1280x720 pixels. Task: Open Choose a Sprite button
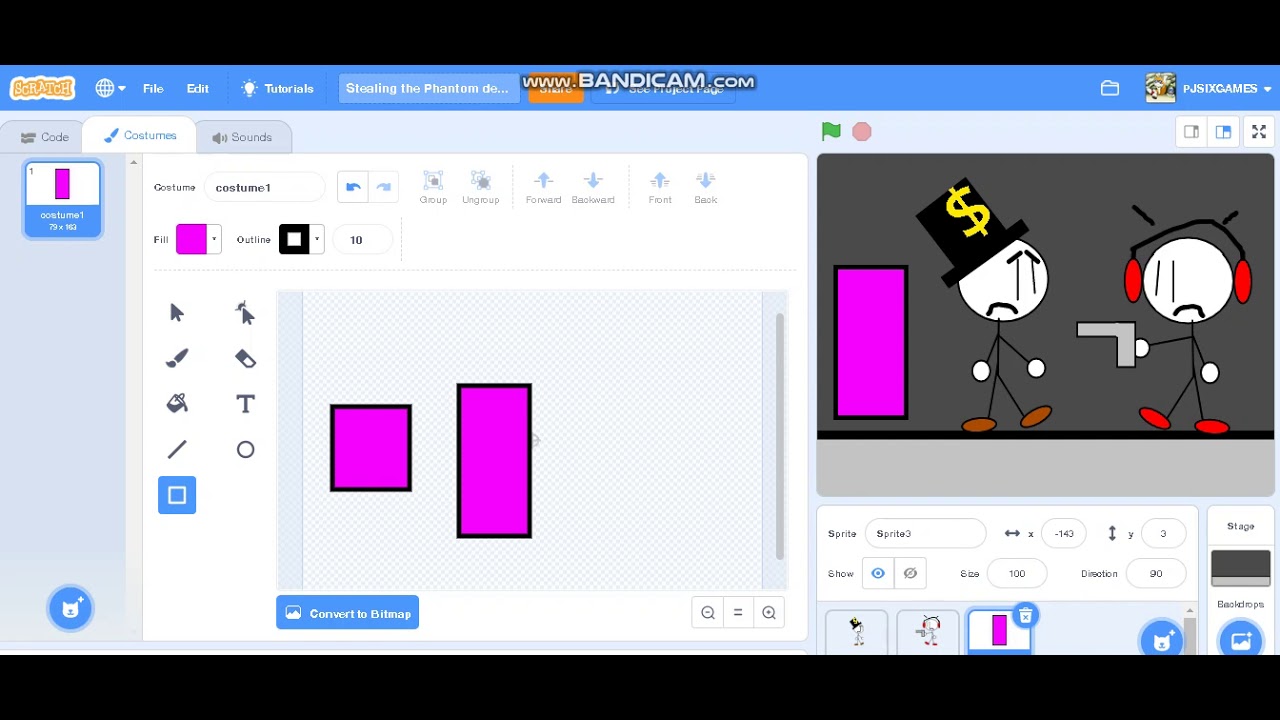pyautogui.click(x=1162, y=641)
